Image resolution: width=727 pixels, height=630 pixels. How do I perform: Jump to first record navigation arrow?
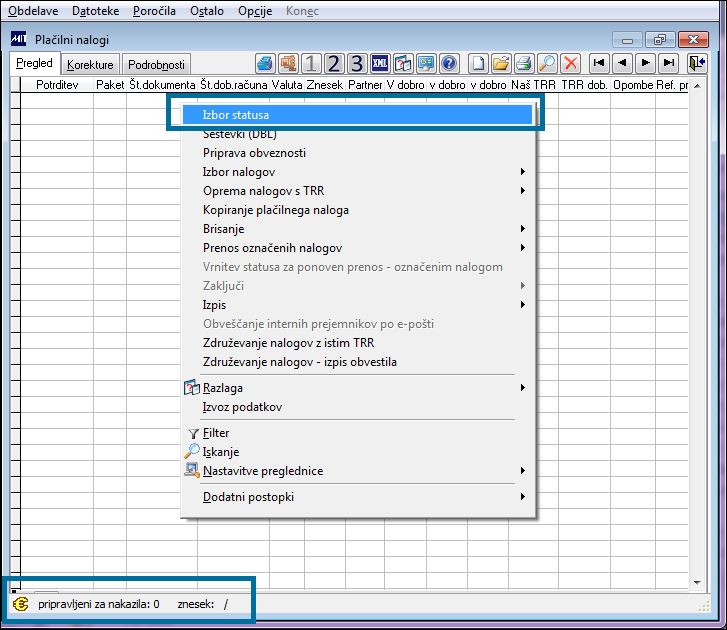(x=599, y=63)
